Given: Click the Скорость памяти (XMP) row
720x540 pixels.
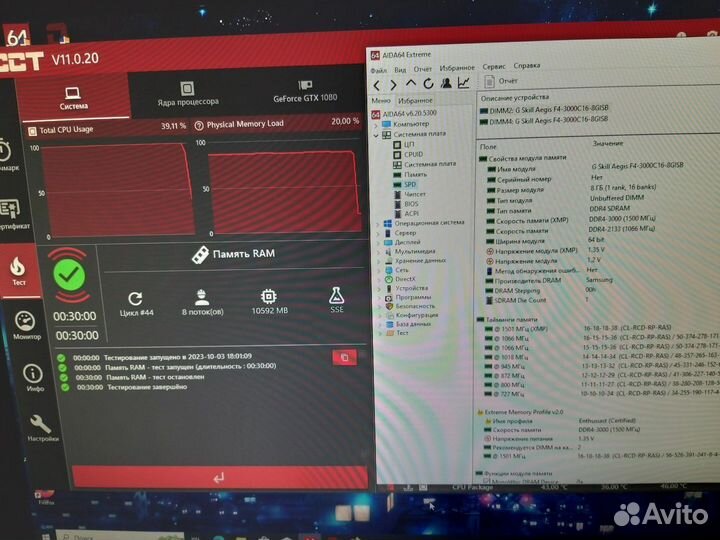Looking at the screenshot, I should (x=571, y=220).
